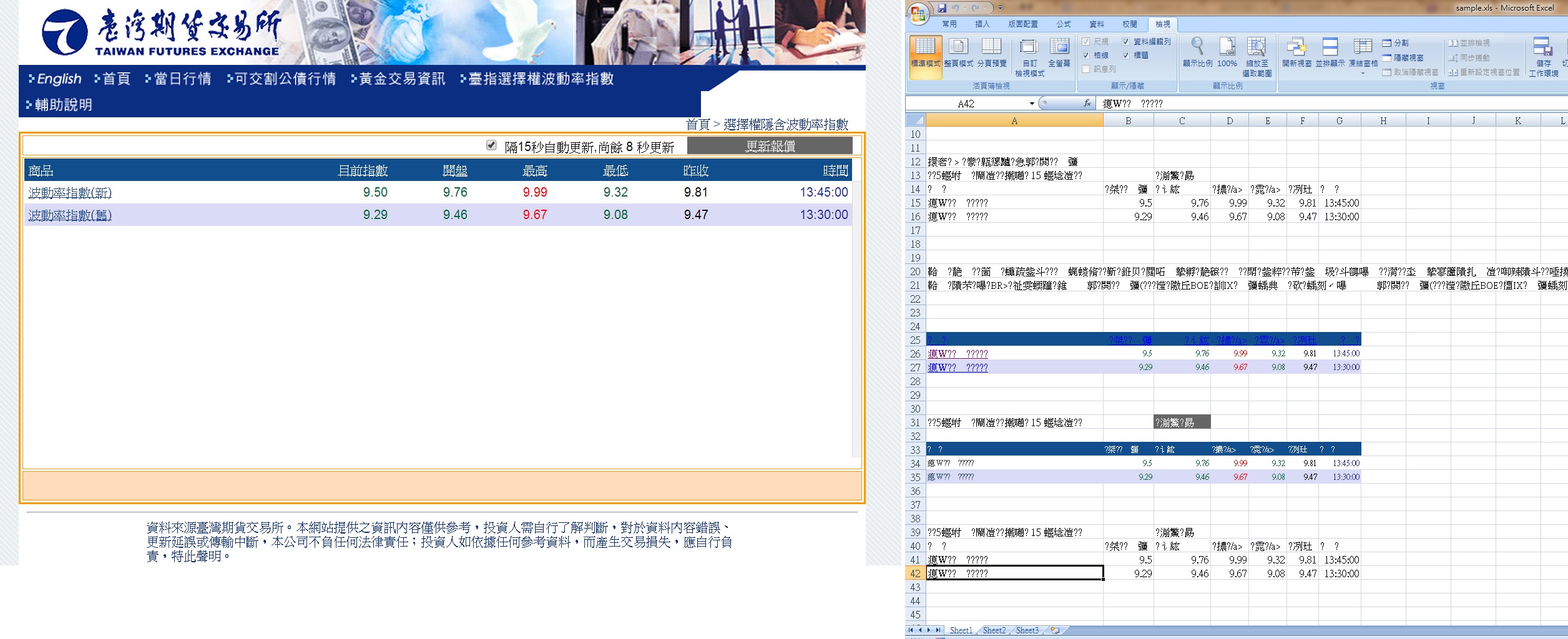Open the Redo history dropdown arrow
Viewport: 1568px width, 639px height.
click(x=984, y=8)
